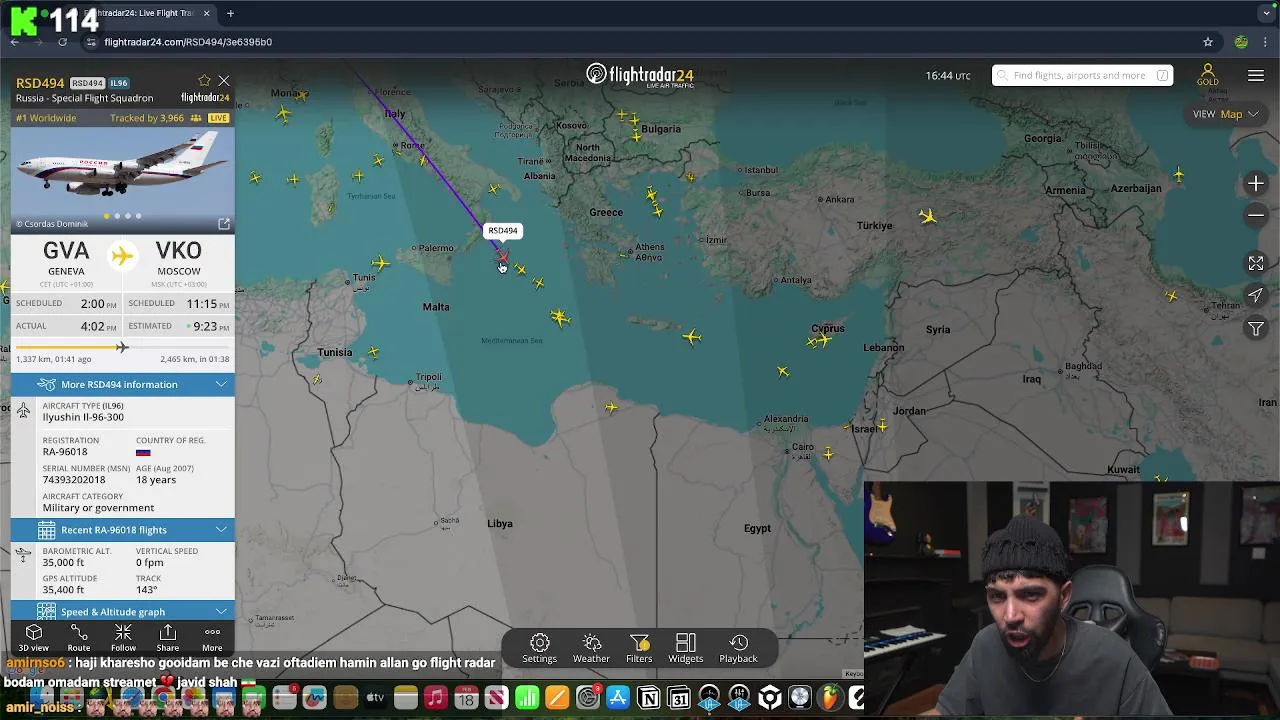This screenshot has height=720, width=1280.
Task: Open the GOLD account menu
Action: coord(1208,76)
